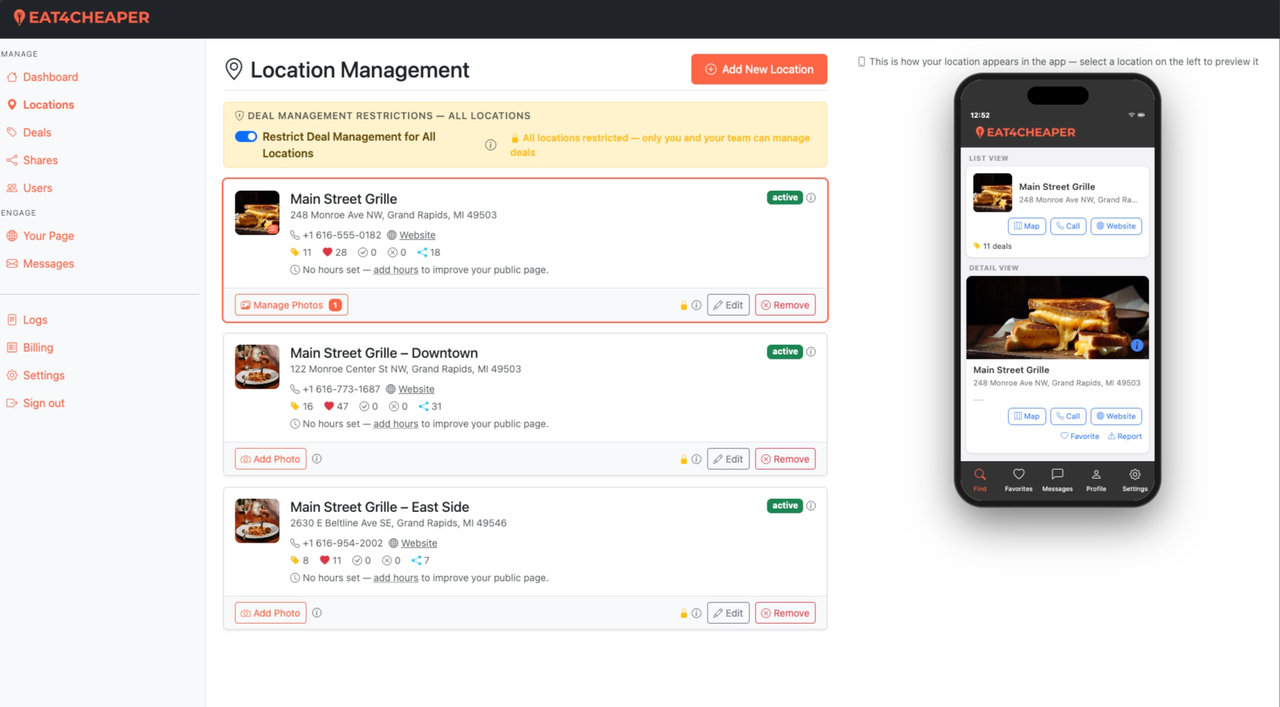Tap Profile tab in phone preview

point(1096,480)
